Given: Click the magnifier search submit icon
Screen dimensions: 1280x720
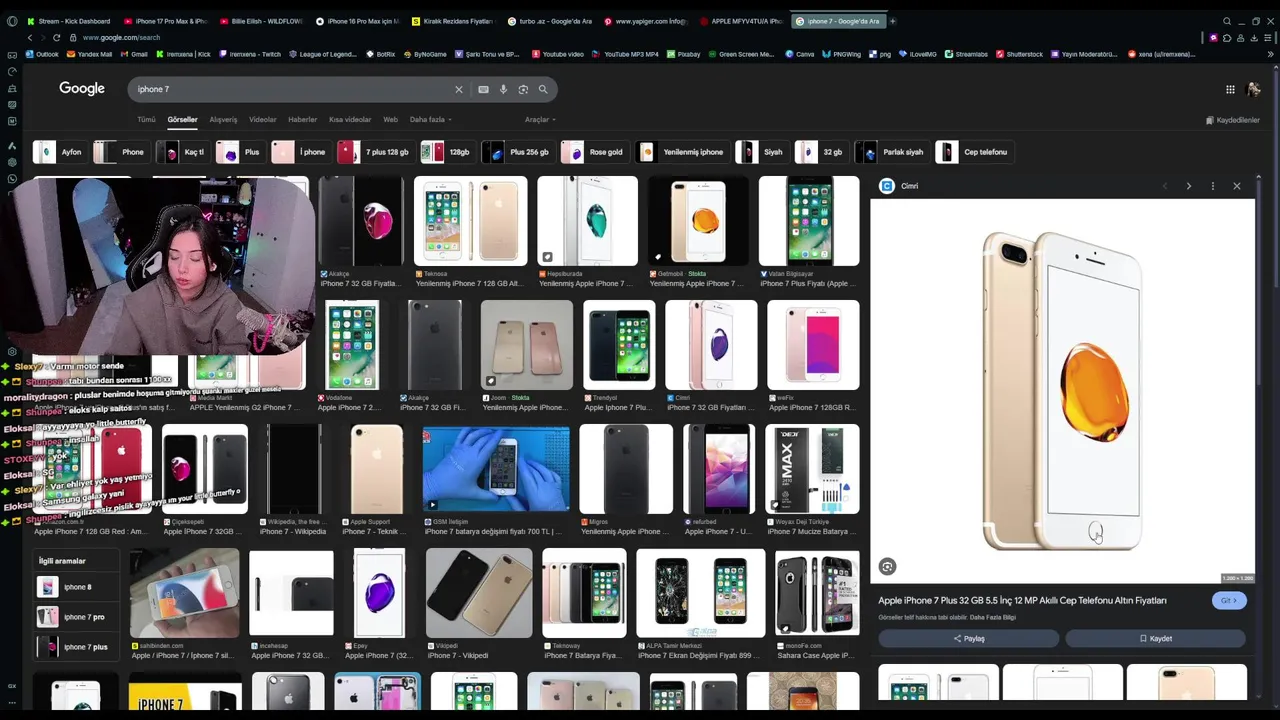Looking at the screenshot, I should tap(543, 89).
